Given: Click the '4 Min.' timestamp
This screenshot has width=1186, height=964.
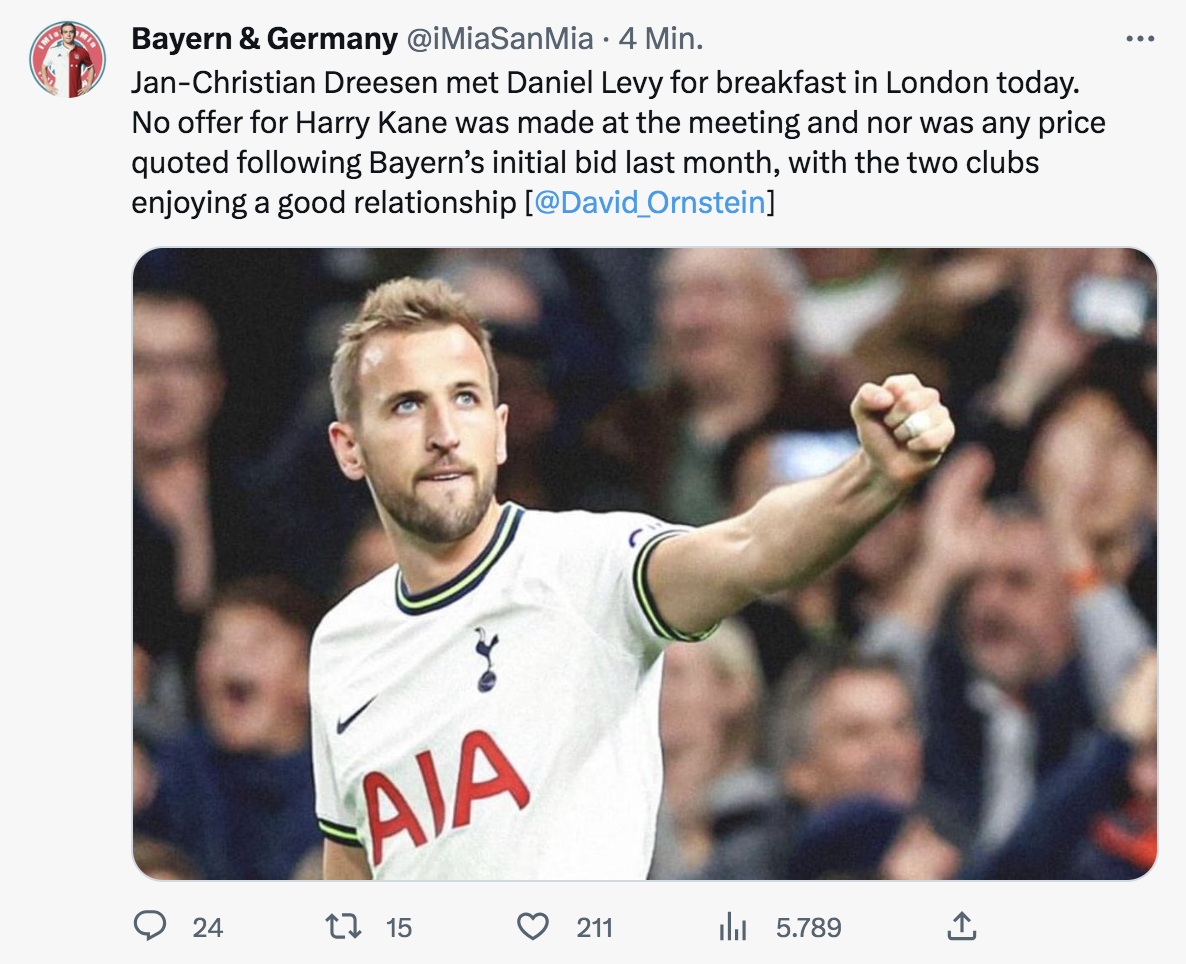Looking at the screenshot, I should coord(661,39).
